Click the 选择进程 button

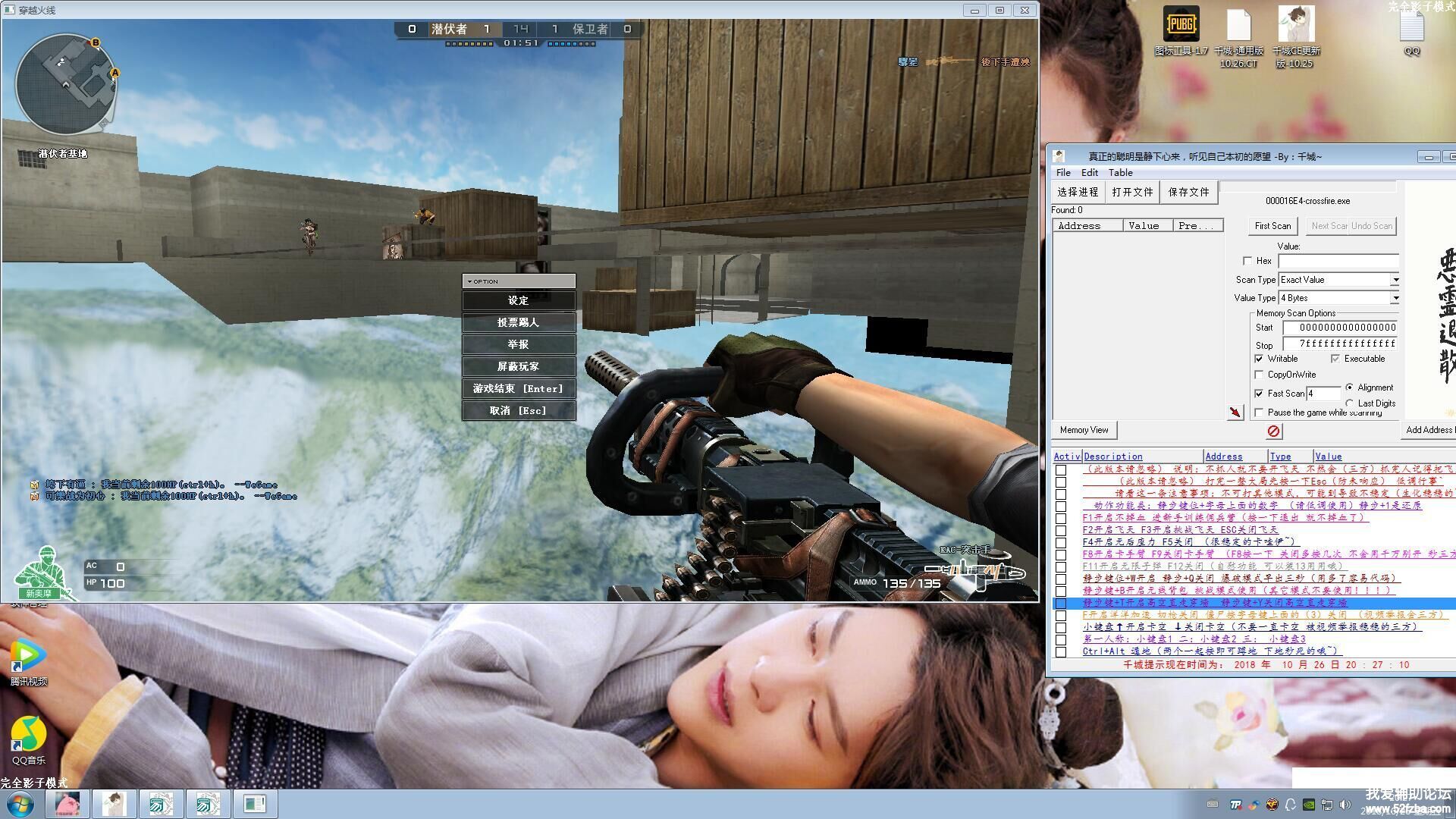point(1078,193)
